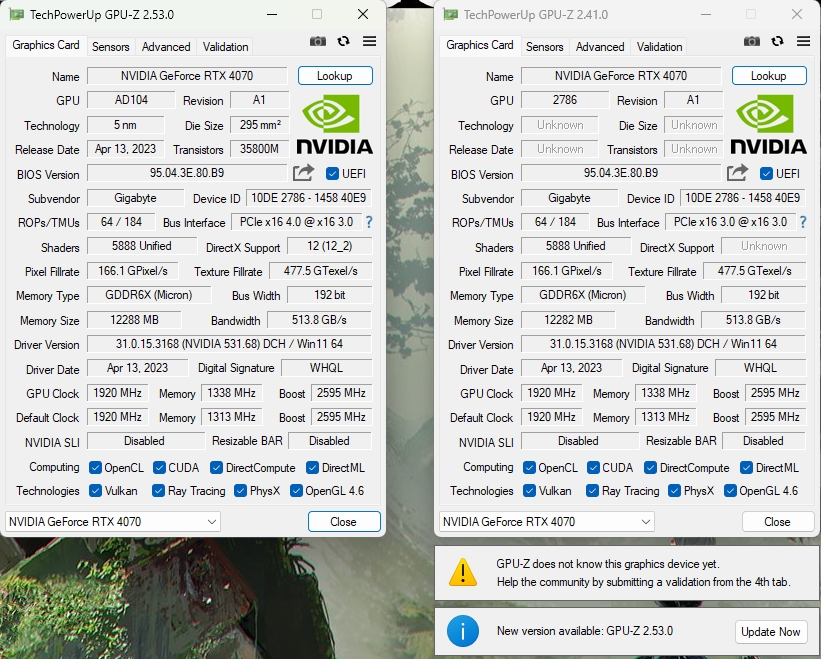
Task: Click GPU-Z 2.53.0 title bar app icon
Action: [17, 14]
